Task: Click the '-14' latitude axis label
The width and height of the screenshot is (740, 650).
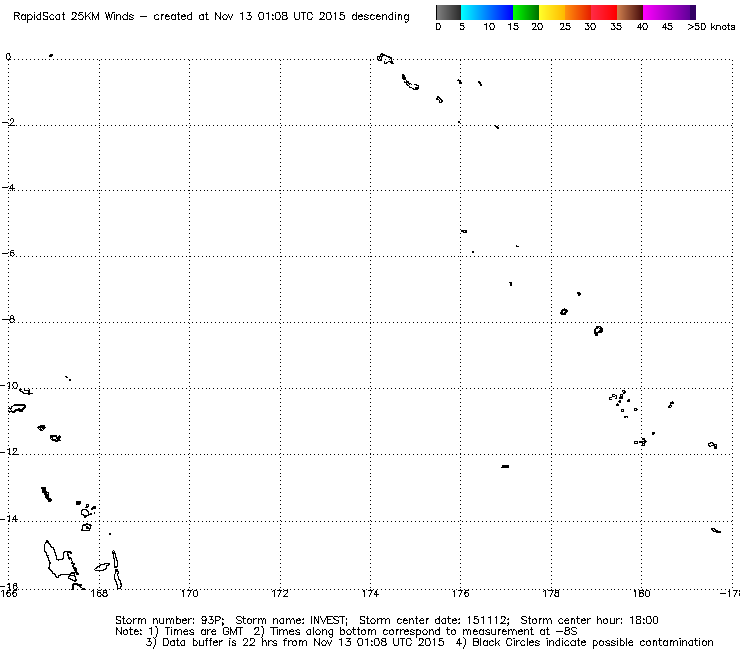Action: (9, 518)
